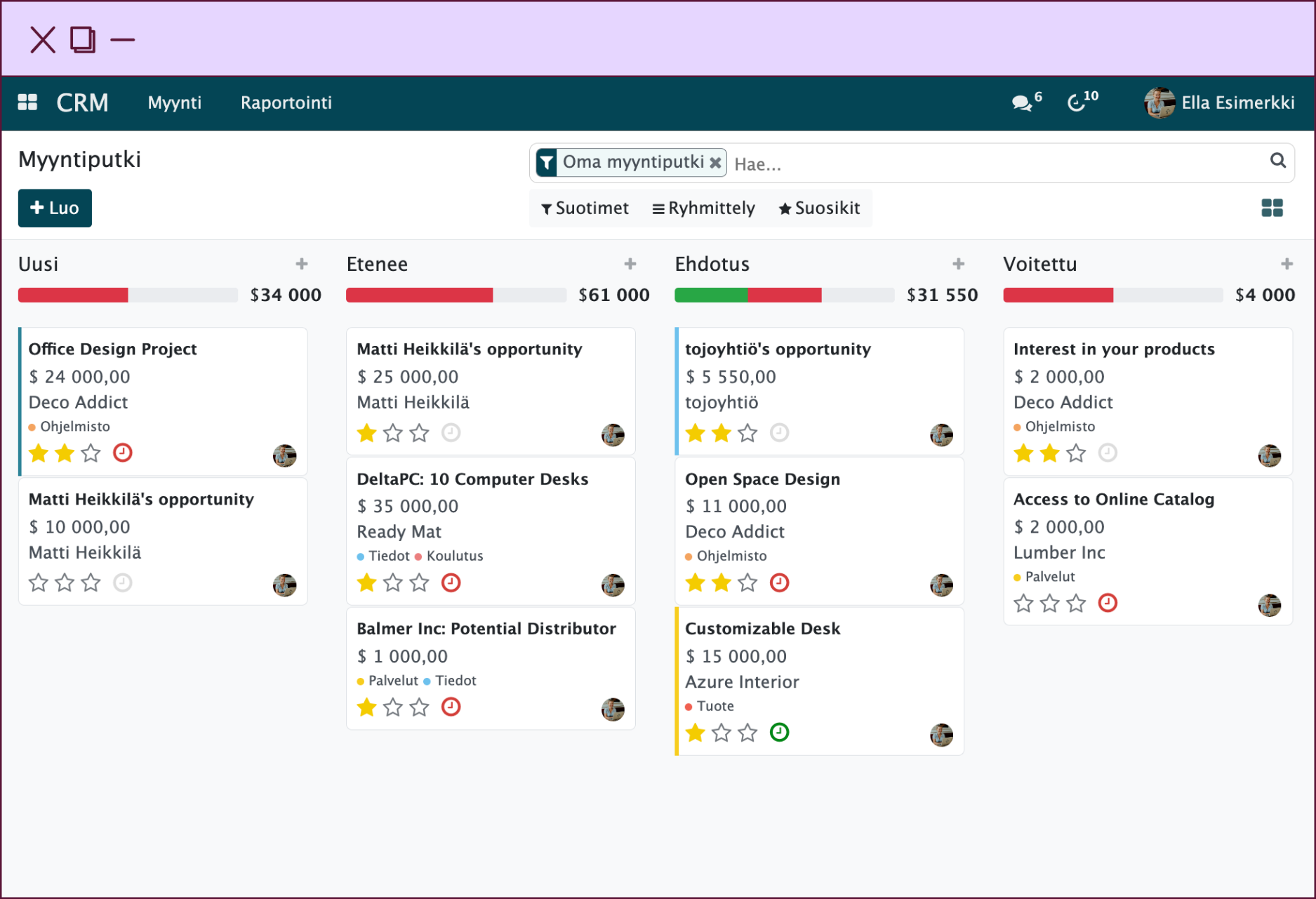
Task: Set second star on DeltaPC: 10 Computer Desks
Action: (x=393, y=583)
